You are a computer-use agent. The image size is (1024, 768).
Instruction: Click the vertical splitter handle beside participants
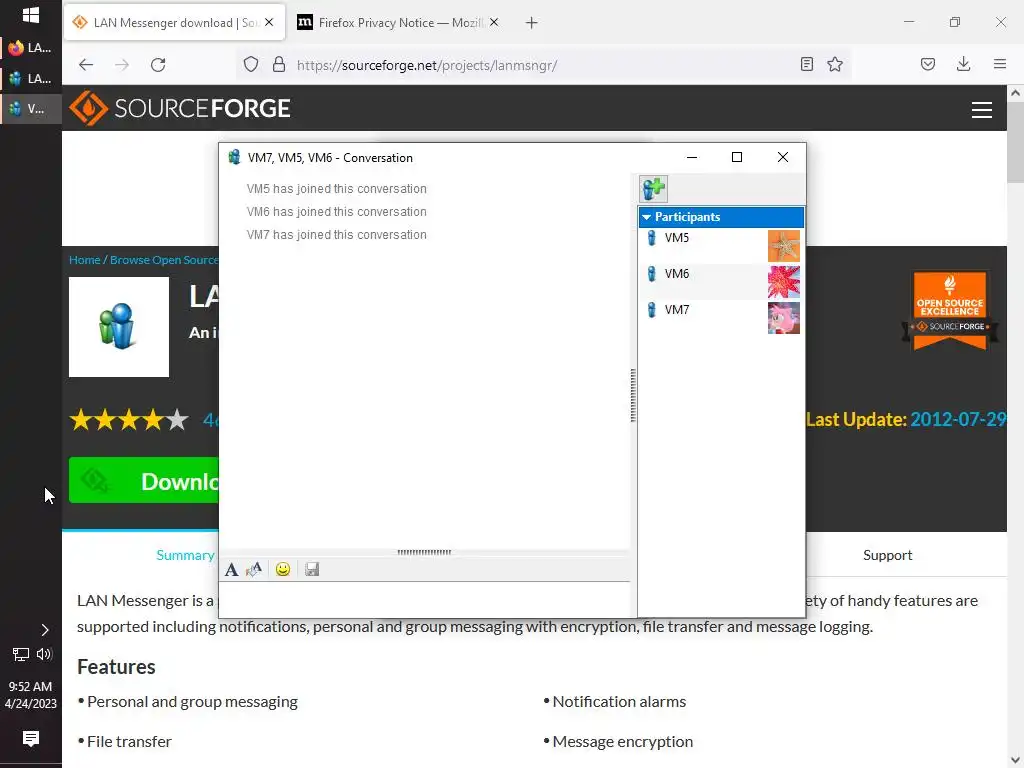(633, 395)
